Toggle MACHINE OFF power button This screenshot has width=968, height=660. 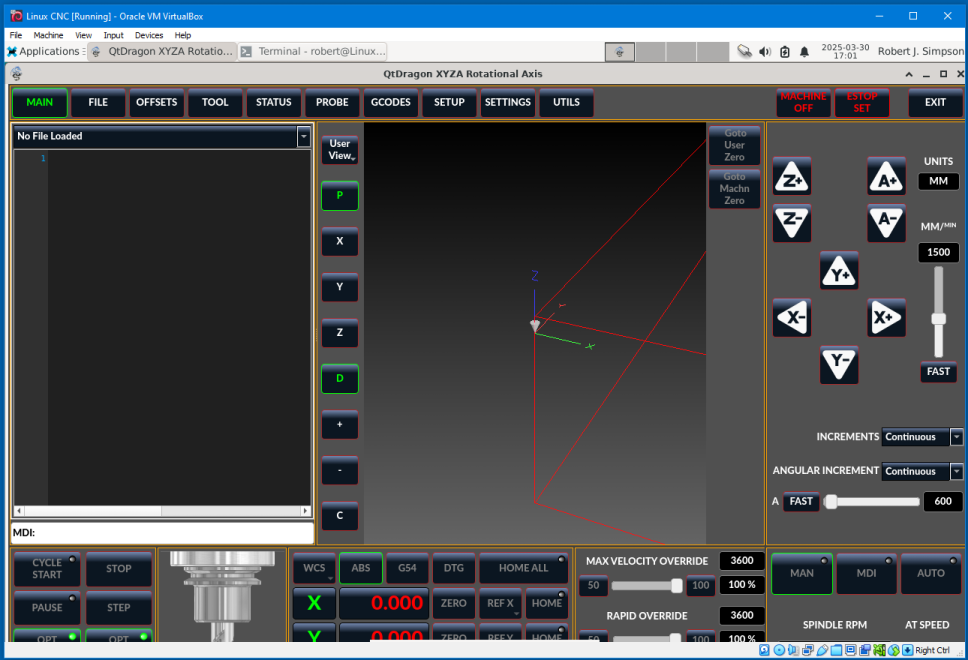(803, 103)
